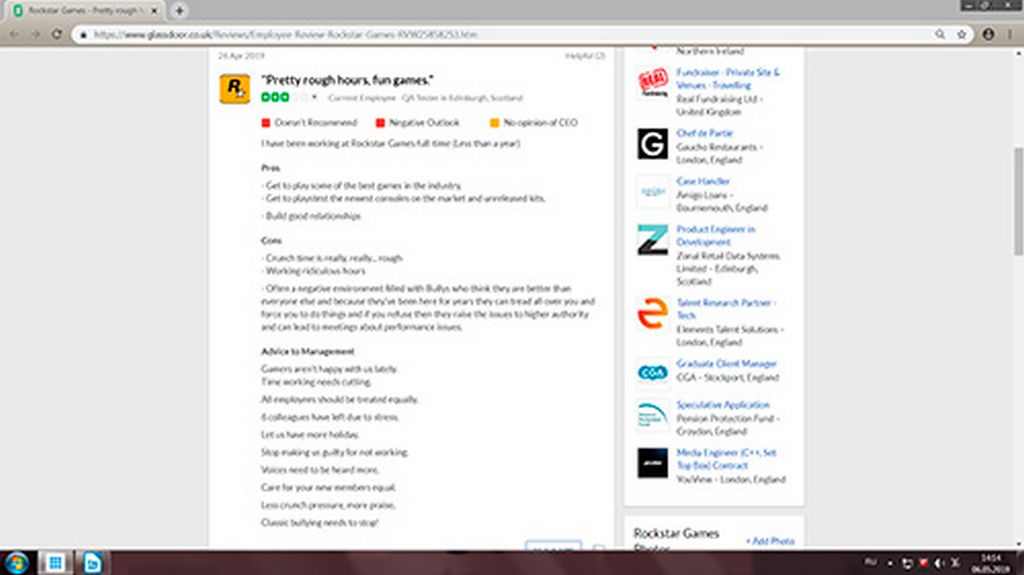Reload the Glassdoor page

pyautogui.click(x=57, y=34)
